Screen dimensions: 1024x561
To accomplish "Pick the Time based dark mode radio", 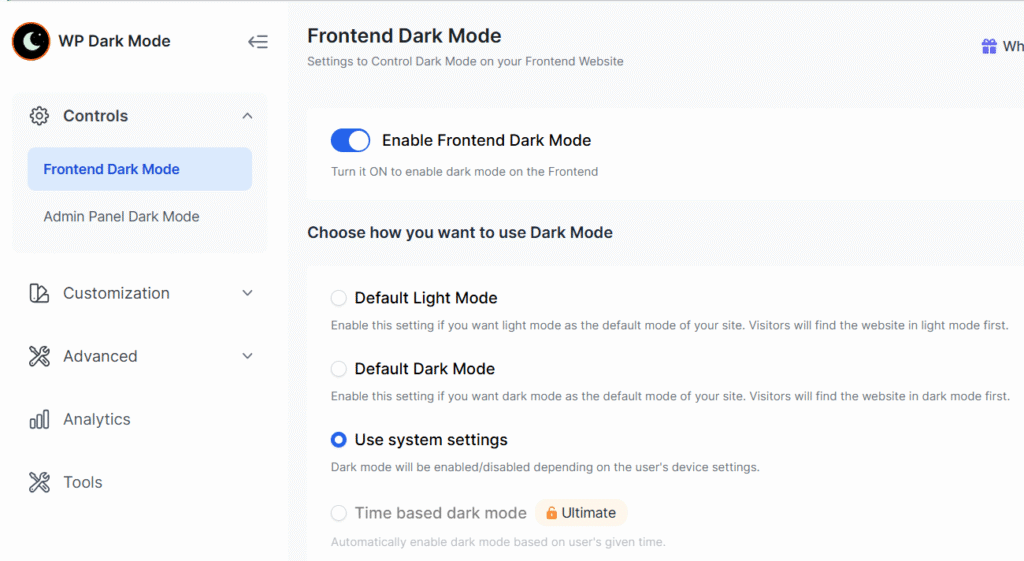I will (339, 513).
